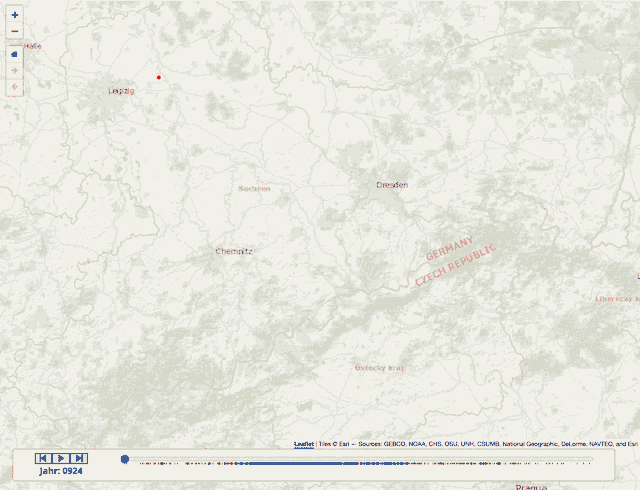This screenshot has width=640, height=490.
Task: Skip to the last year of timeline
Action: [x=79, y=459]
